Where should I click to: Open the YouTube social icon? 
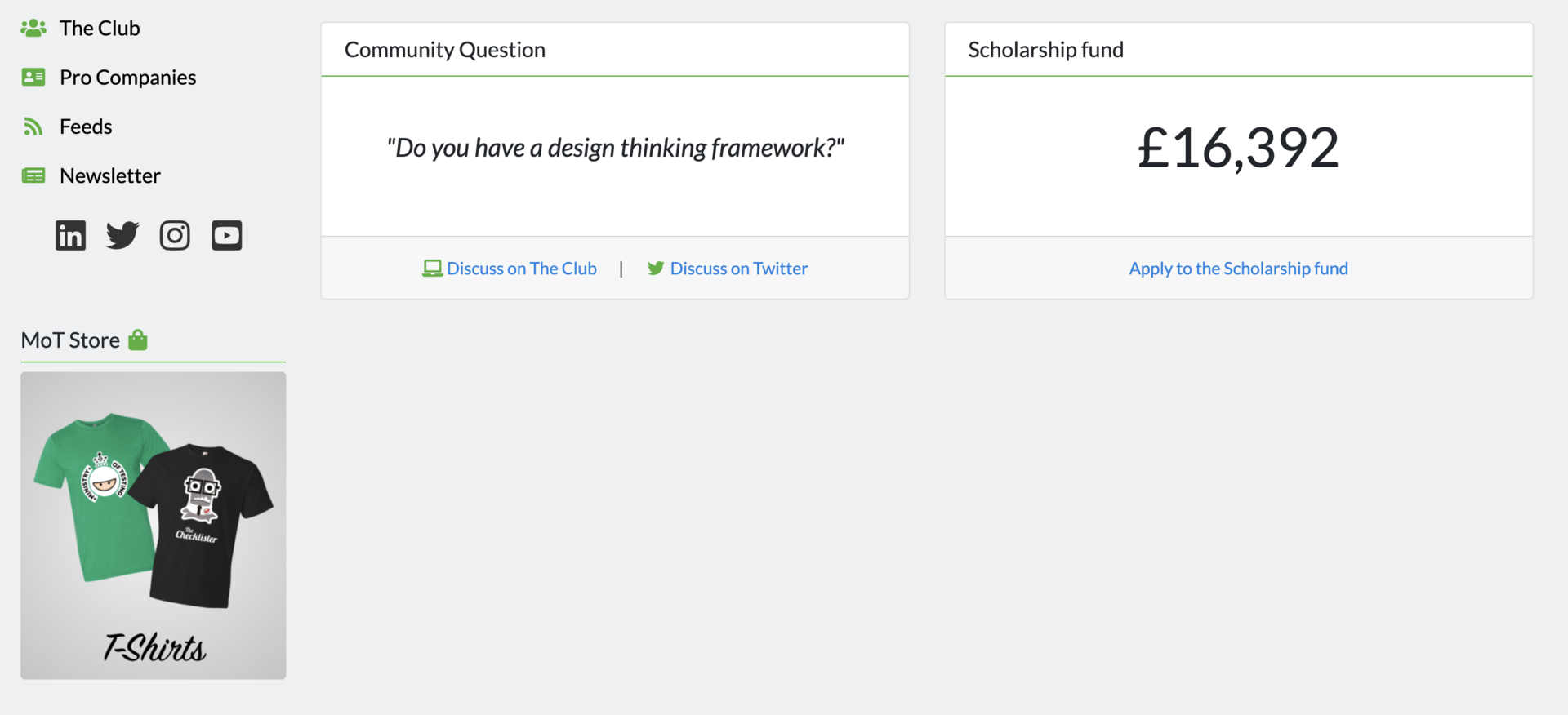click(227, 235)
